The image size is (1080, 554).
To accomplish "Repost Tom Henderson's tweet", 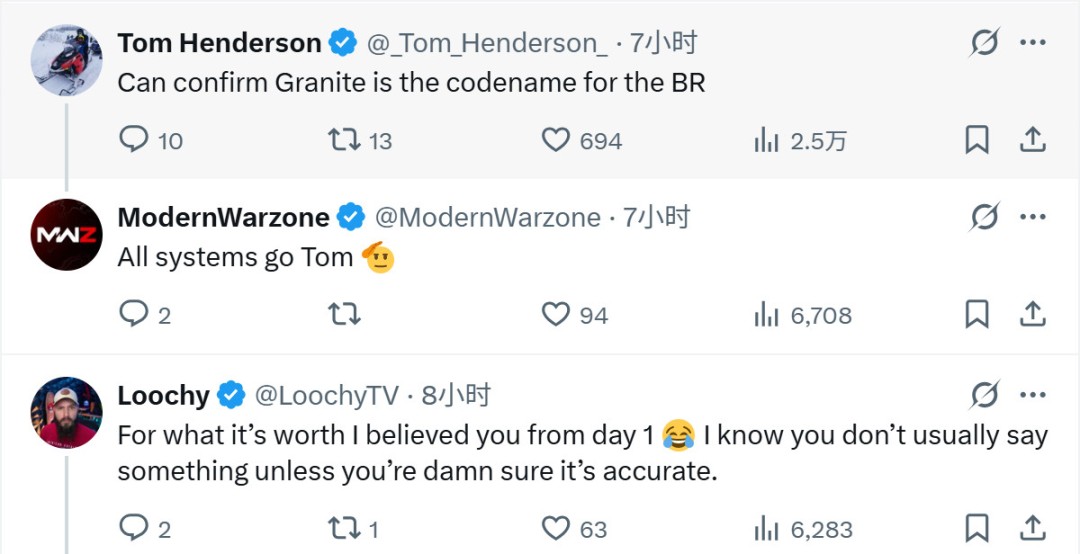I will (x=344, y=140).
